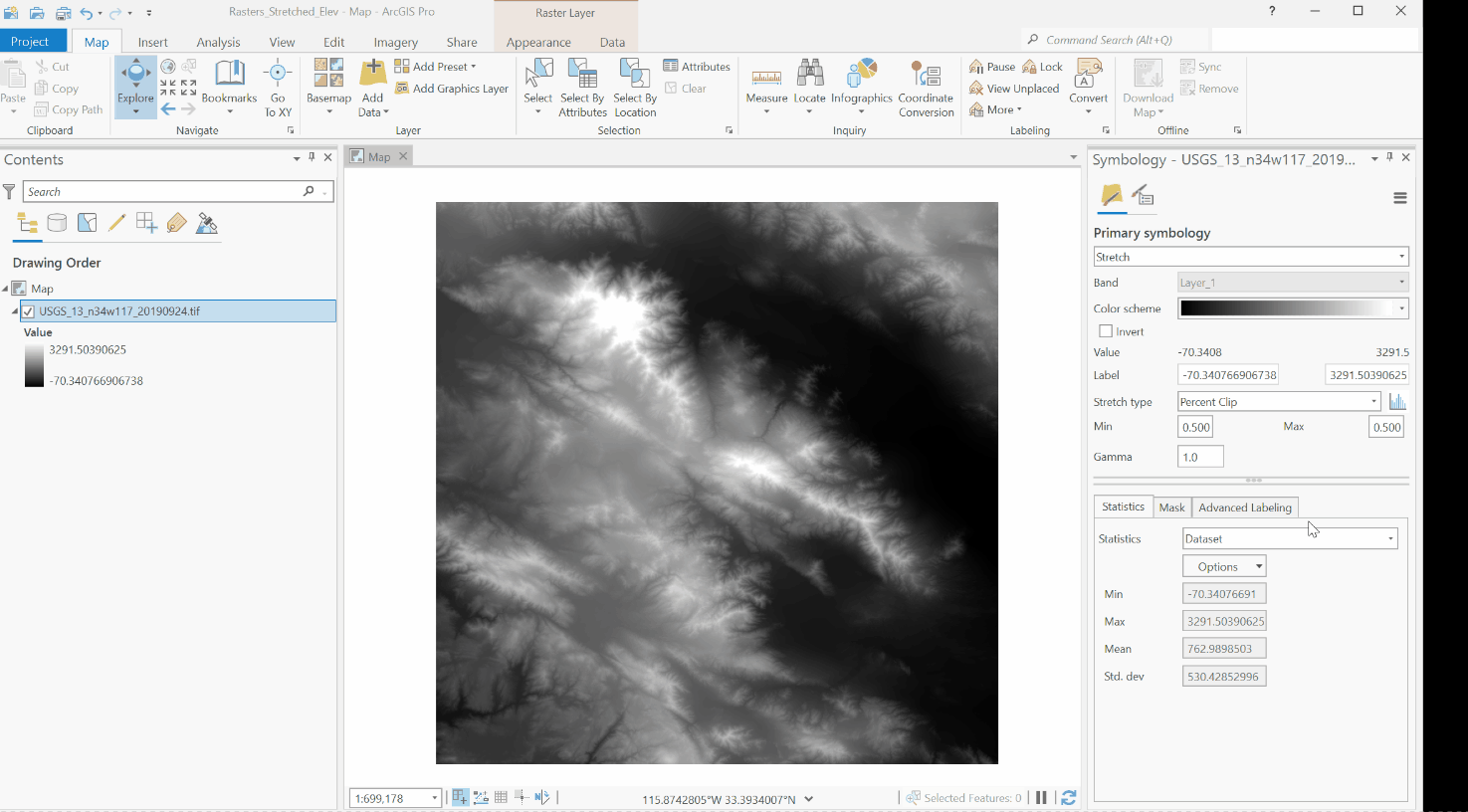
Task: Click the Min percent clip field
Action: tap(1195, 427)
